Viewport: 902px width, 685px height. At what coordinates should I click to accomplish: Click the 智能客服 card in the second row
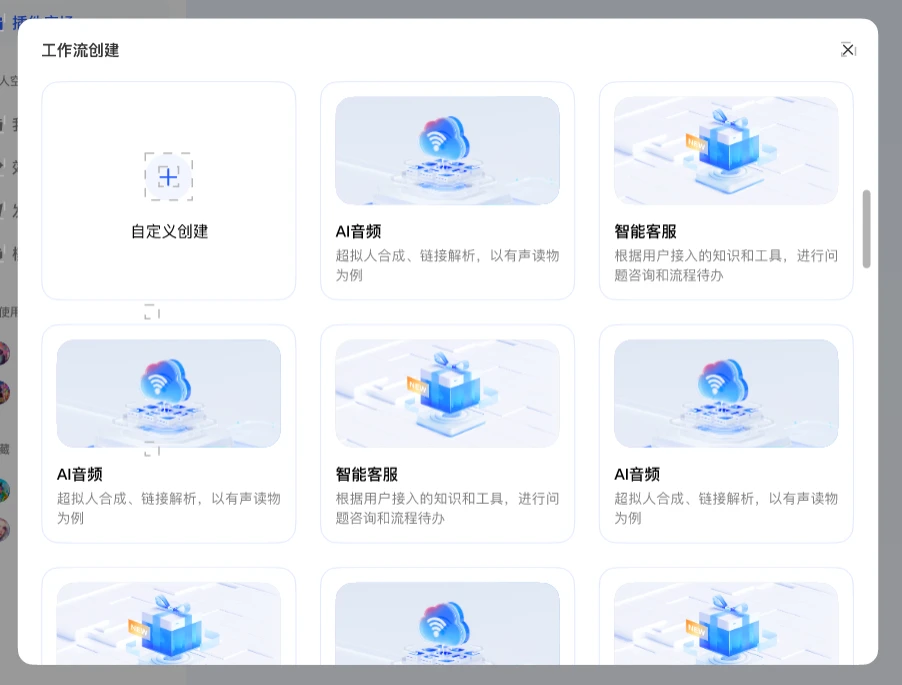[x=447, y=432]
